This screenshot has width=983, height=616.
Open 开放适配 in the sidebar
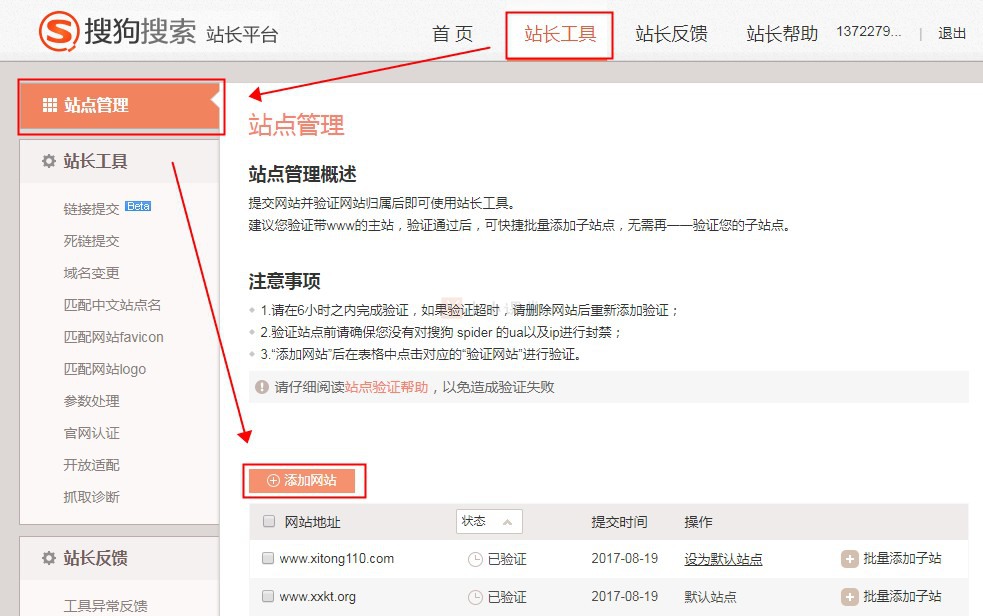coord(91,465)
